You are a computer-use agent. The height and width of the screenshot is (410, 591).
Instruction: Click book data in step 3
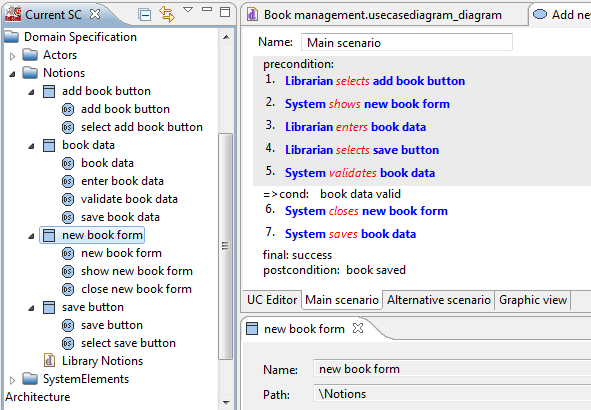[398, 127]
